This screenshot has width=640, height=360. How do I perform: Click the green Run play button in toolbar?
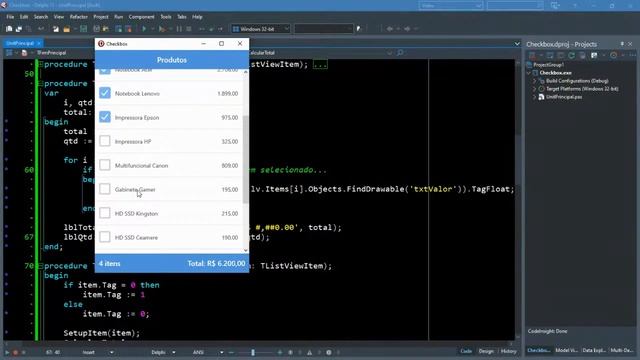click(x=144, y=29)
